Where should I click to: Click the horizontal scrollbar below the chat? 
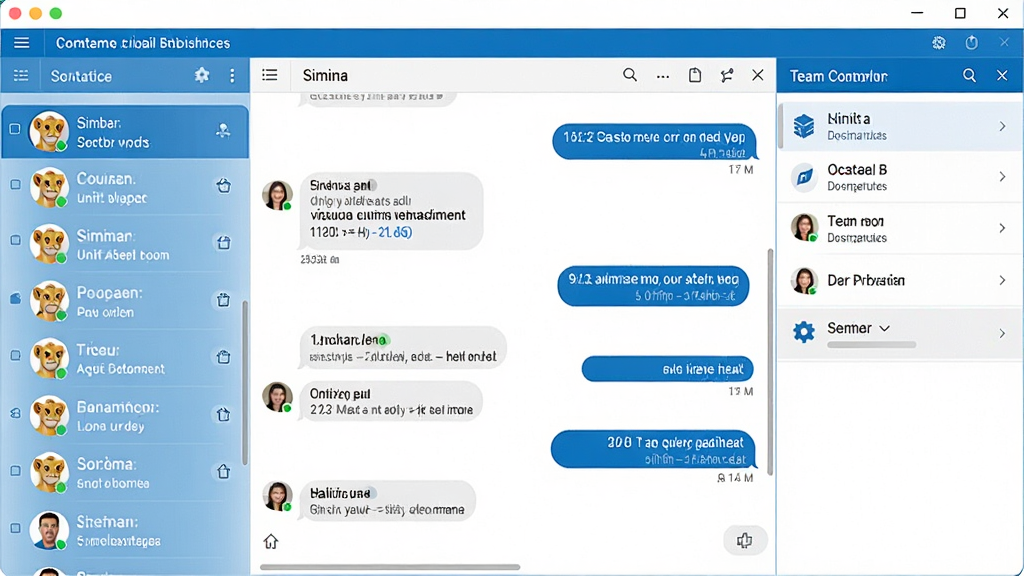[390, 567]
